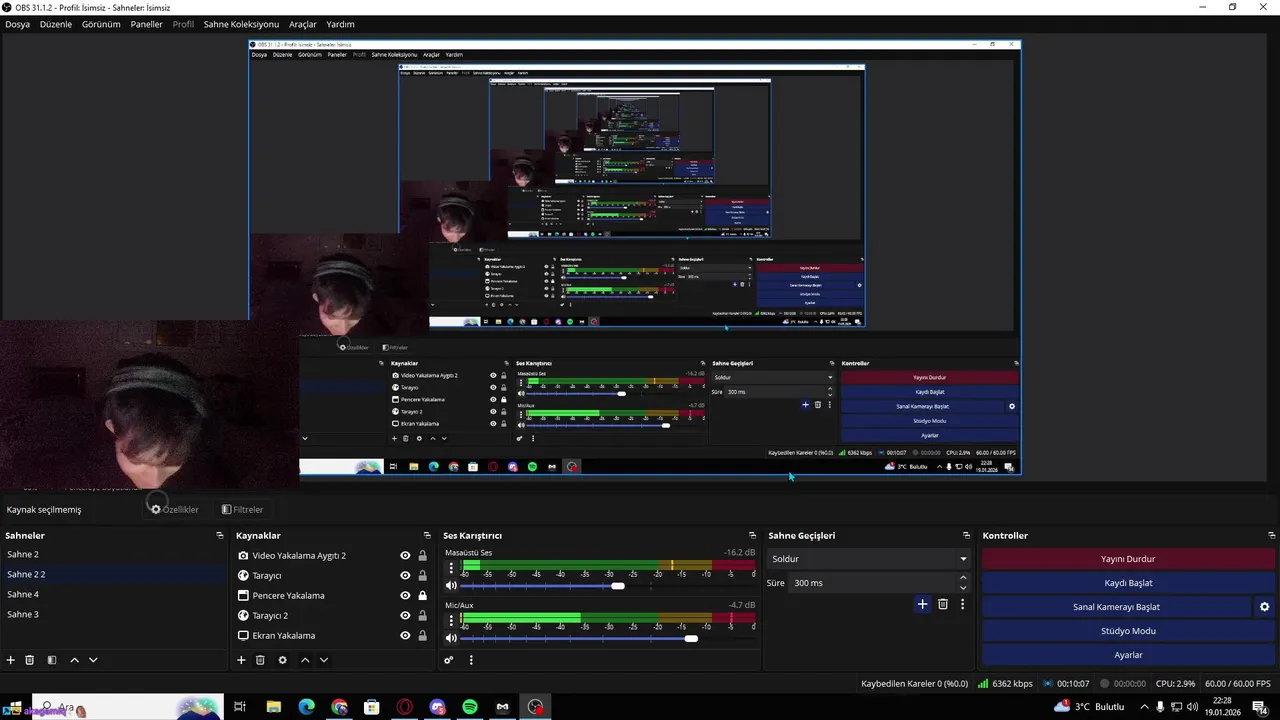The height and width of the screenshot is (720, 1280).
Task: Open Masaüstü Ses options three dots
Action: coord(451,567)
